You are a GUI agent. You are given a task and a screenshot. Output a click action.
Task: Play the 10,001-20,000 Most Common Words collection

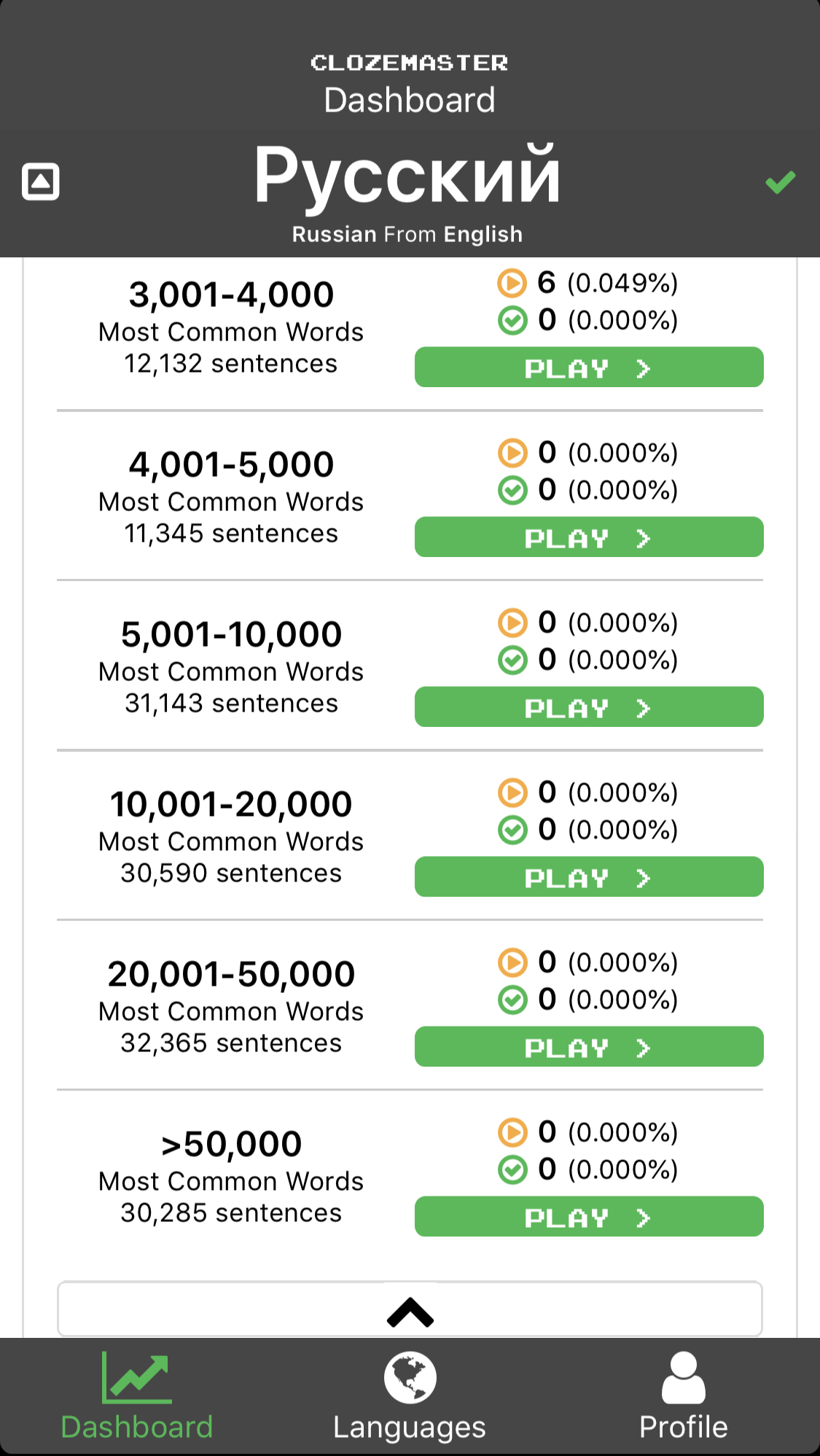[x=589, y=877]
